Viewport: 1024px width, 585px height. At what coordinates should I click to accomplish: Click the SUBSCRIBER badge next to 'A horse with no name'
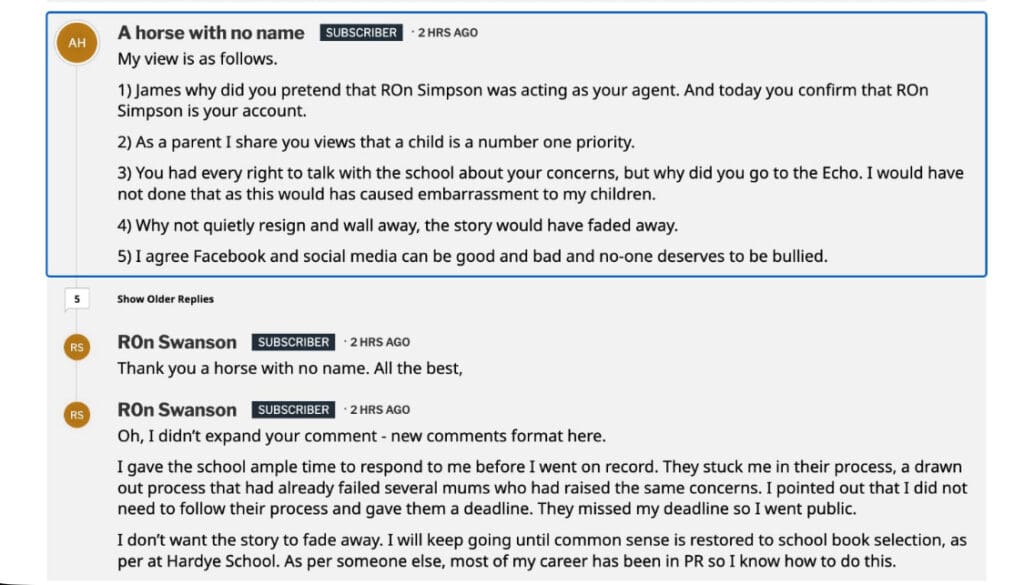tap(361, 33)
